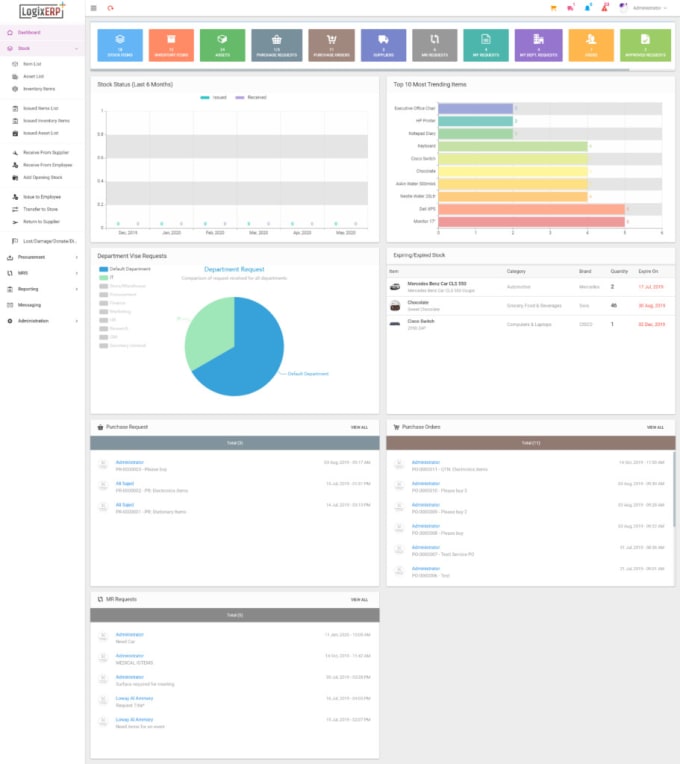This screenshot has width=680, height=764.
Task: Expand the Administration sidebar section
Action: click(x=42, y=321)
